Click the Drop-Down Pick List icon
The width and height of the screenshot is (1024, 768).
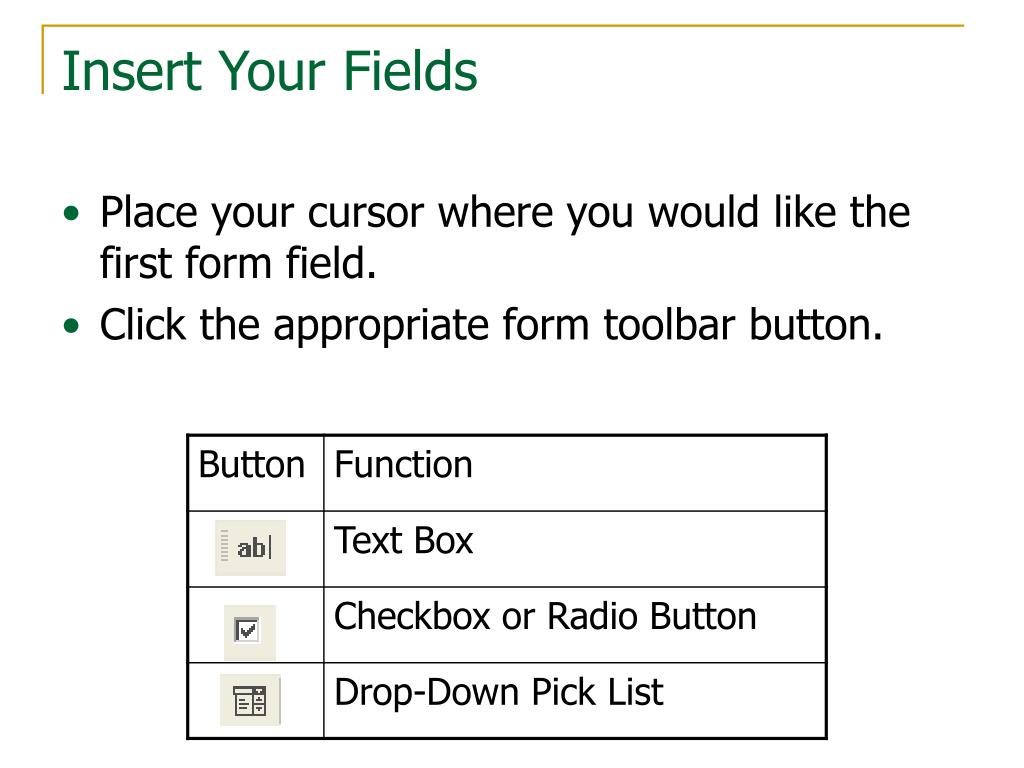click(250, 700)
